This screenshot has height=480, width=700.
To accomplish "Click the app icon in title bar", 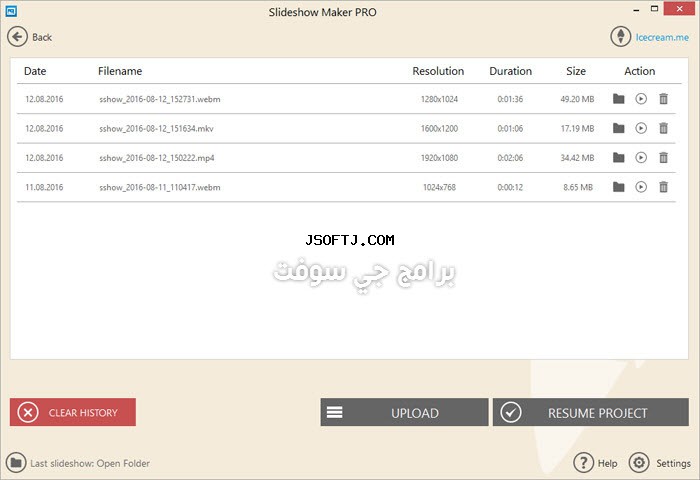I will 11,11.
